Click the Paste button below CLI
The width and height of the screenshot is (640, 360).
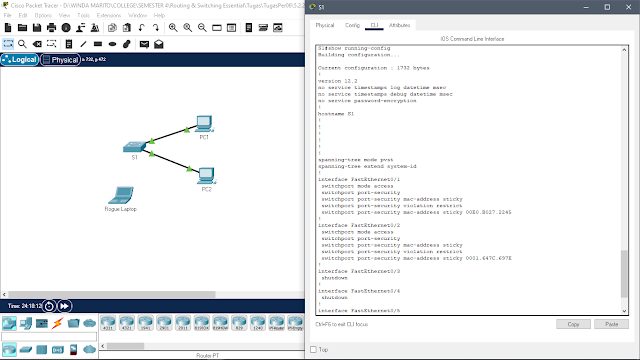tap(611, 324)
